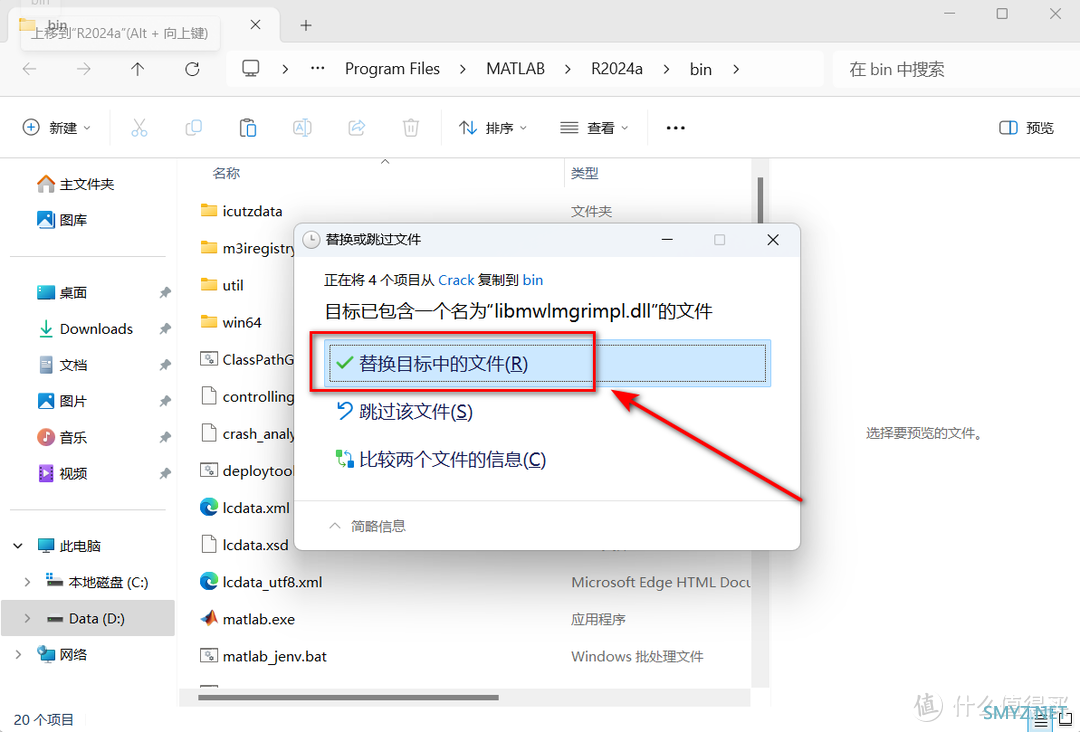Open the See more ellipsis menu
The width and height of the screenshot is (1080, 732).
[x=676, y=127]
